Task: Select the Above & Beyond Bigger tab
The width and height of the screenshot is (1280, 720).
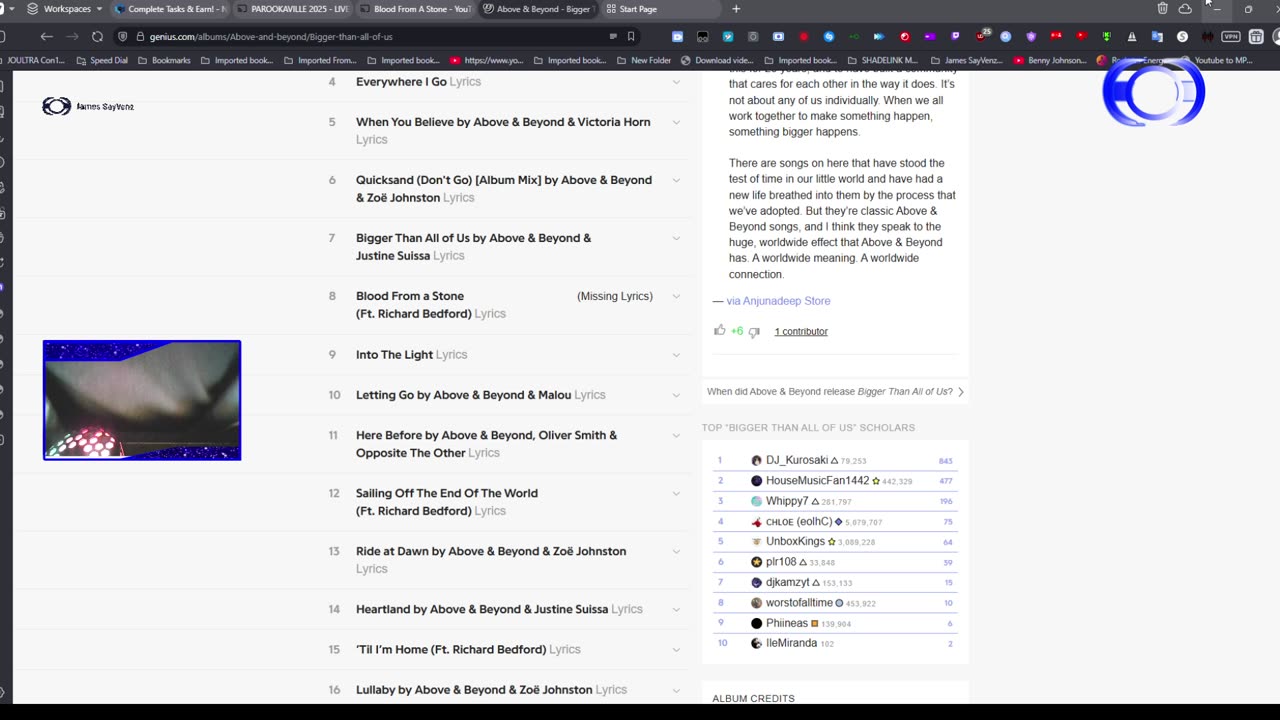Action: coord(538,9)
